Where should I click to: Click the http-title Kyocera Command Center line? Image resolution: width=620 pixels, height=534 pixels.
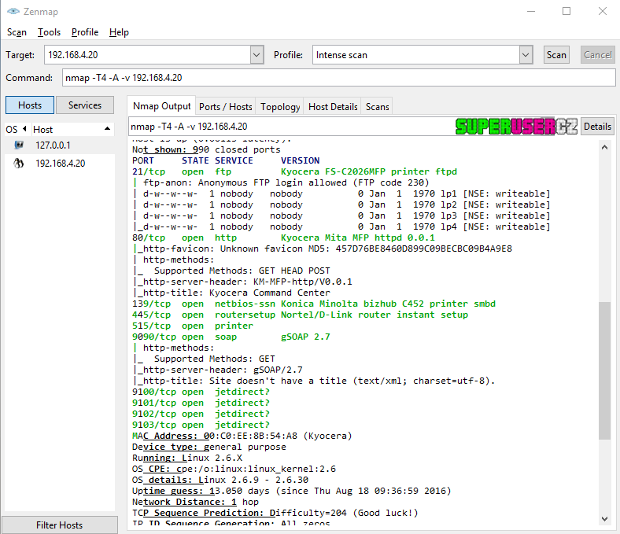(231, 292)
